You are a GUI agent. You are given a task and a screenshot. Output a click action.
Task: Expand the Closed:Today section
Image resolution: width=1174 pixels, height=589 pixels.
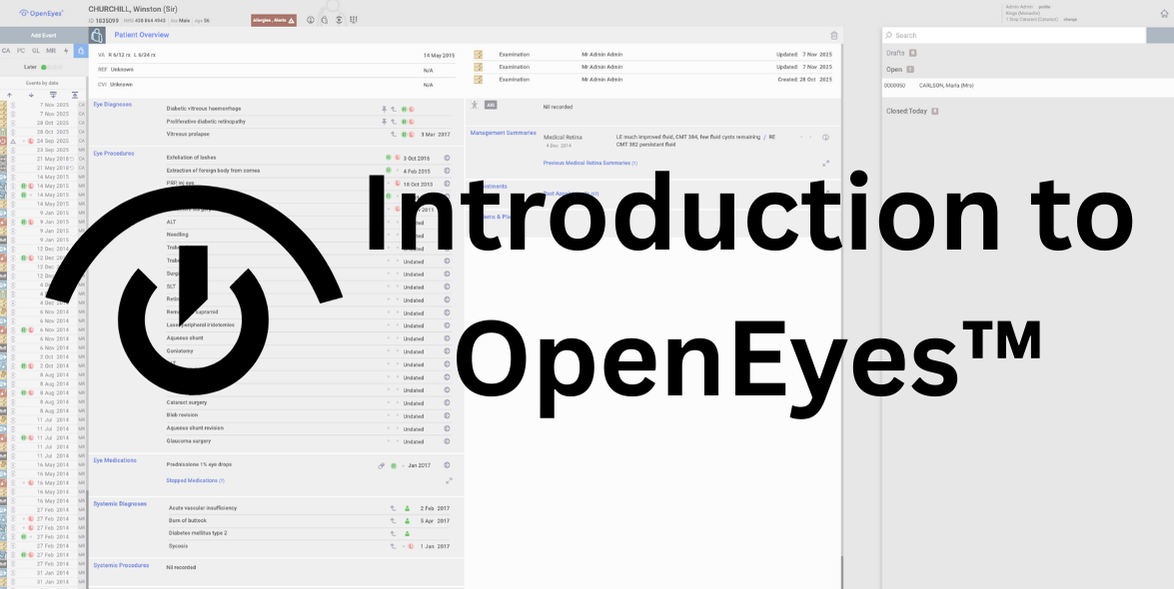[935, 111]
